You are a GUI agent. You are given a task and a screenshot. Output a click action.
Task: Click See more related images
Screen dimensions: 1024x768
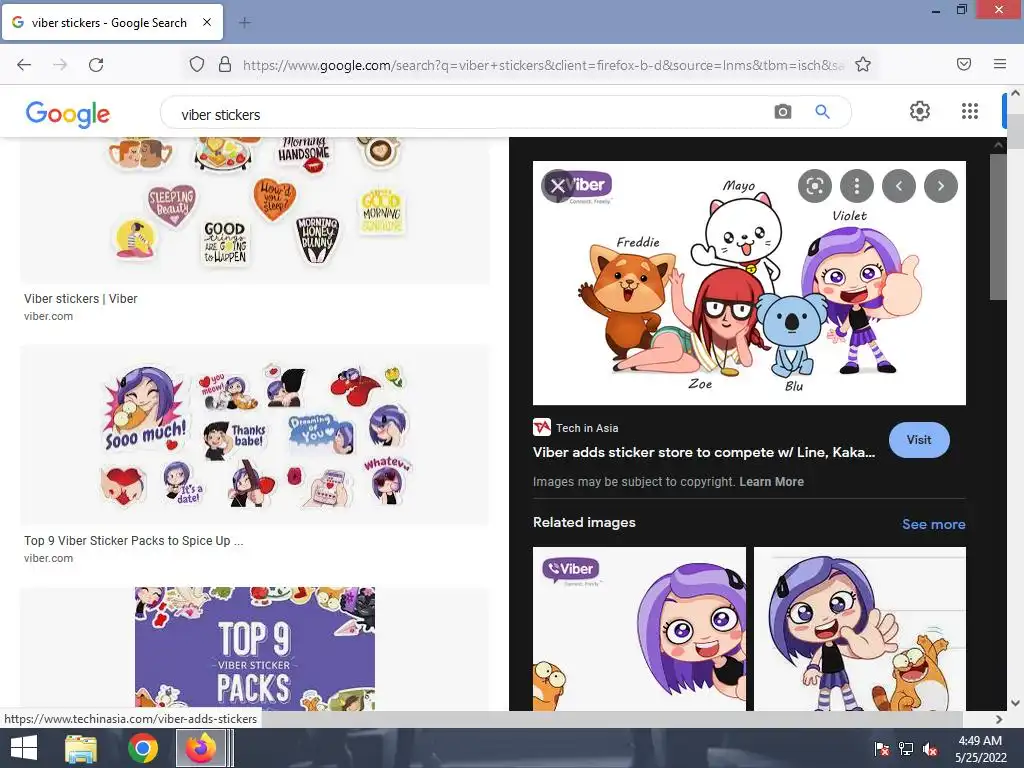[933, 524]
